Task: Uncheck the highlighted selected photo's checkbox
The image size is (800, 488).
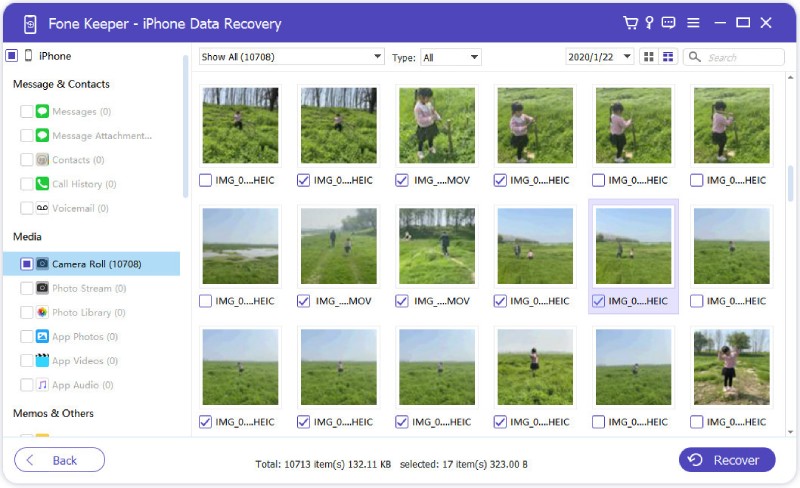Action: 598,301
